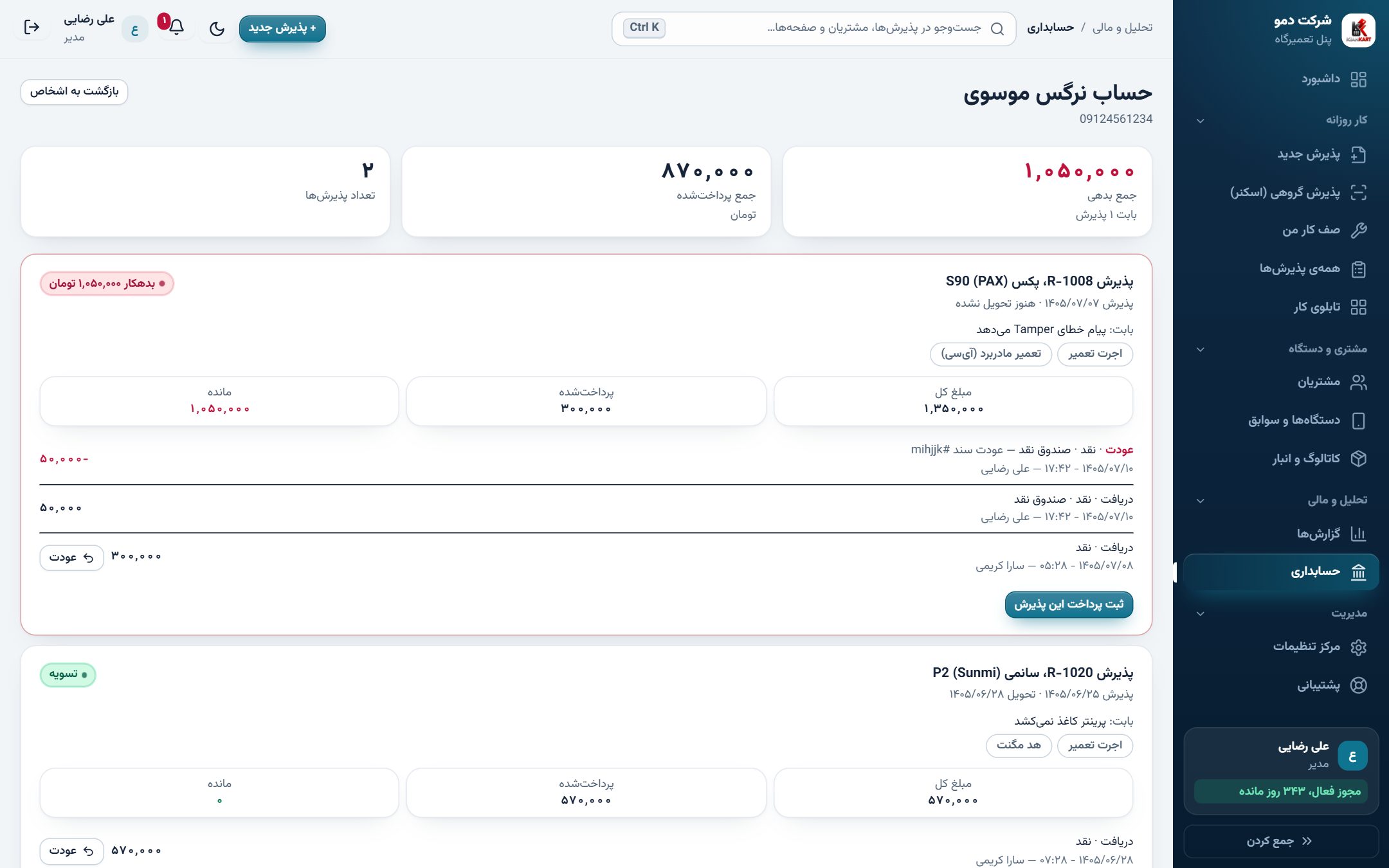
Task: Click phone number 09124561234
Action: (1116, 119)
